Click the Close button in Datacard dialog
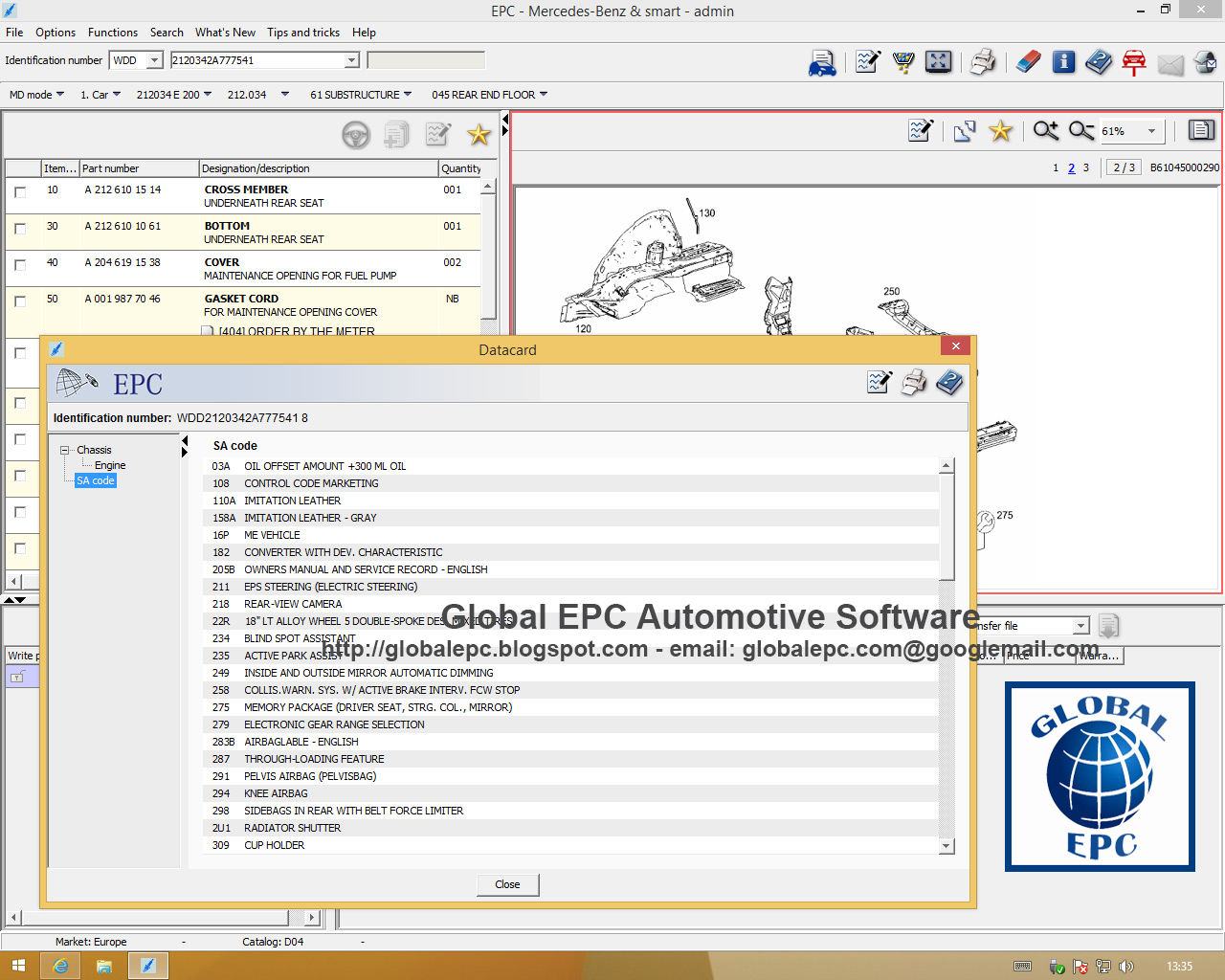This screenshot has width=1225, height=980. 507,884
